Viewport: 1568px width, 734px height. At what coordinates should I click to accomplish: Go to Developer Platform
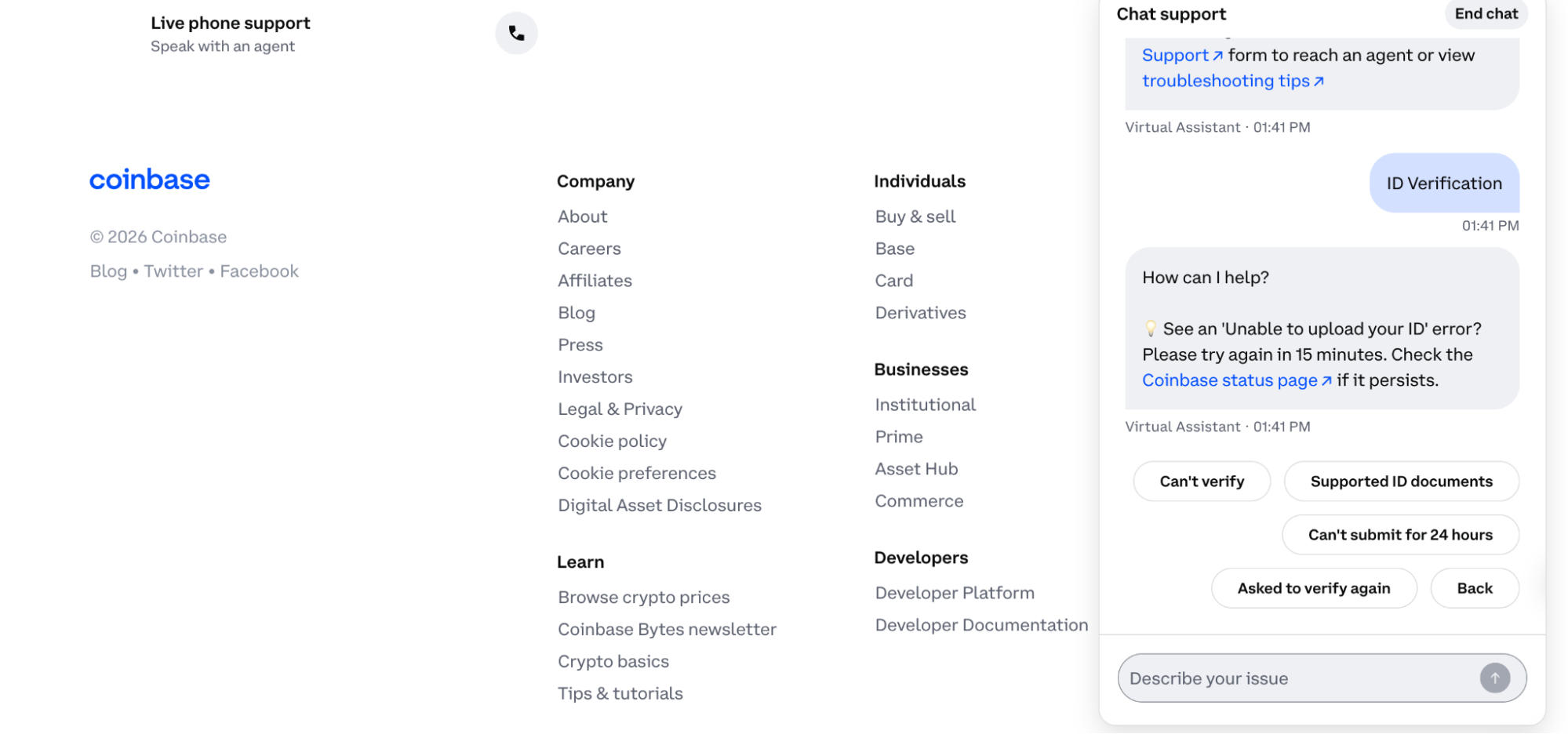coord(954,592)
